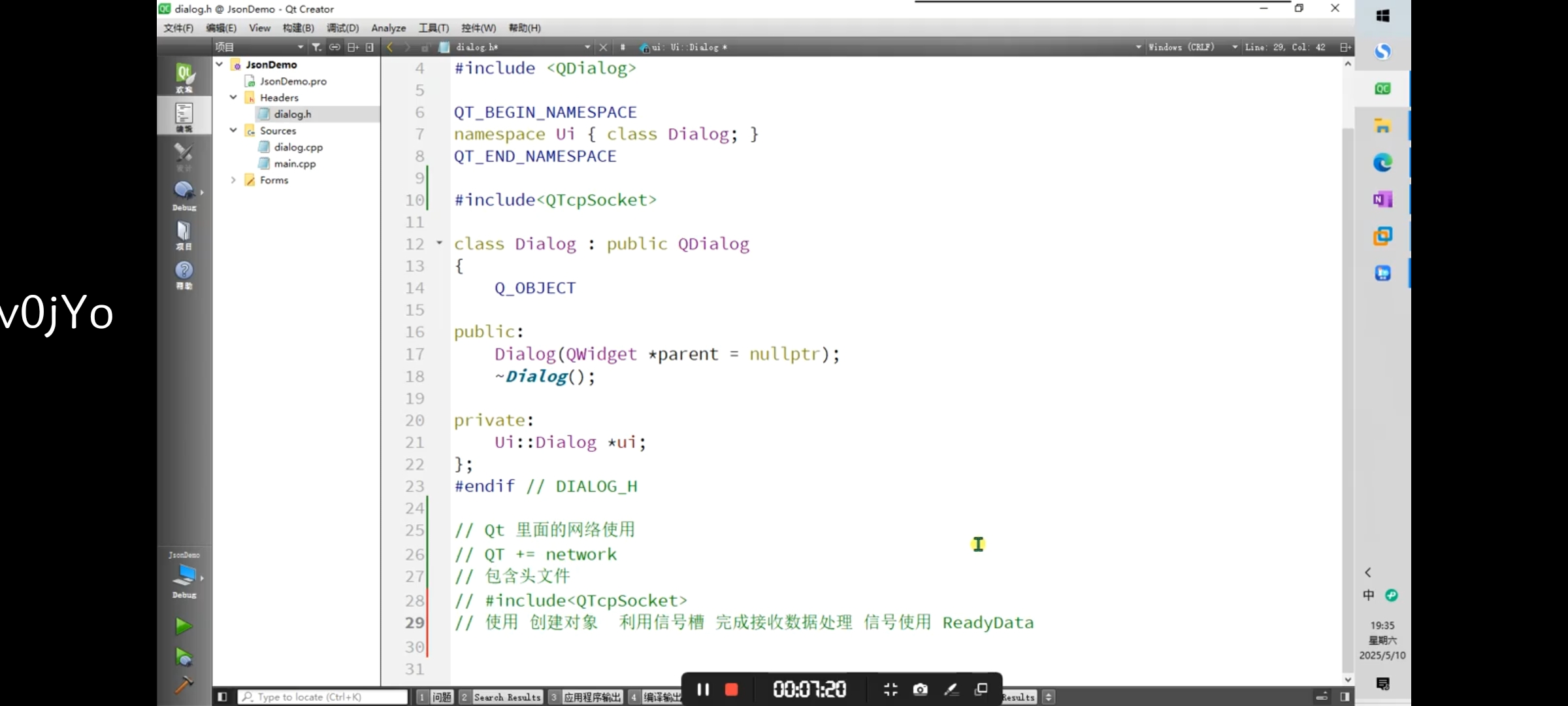Pause the screen recording
This screenshot has width=1568, height=706.
click(703, 690)
